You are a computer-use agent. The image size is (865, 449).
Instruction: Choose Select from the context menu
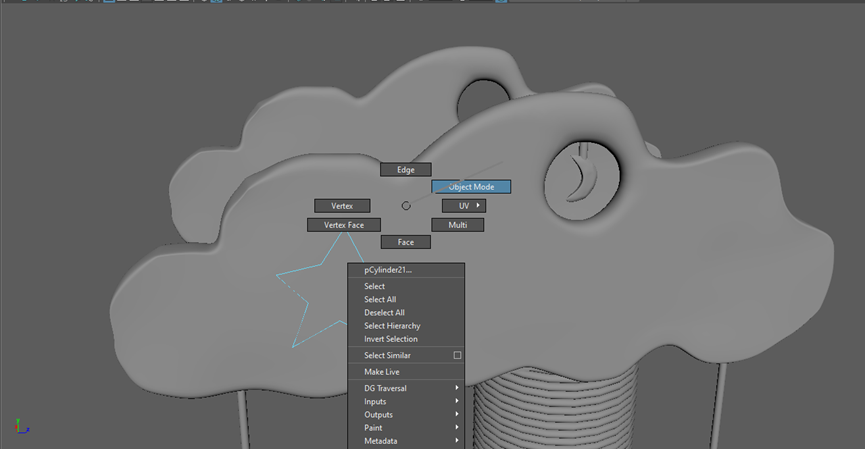point(406,286)
